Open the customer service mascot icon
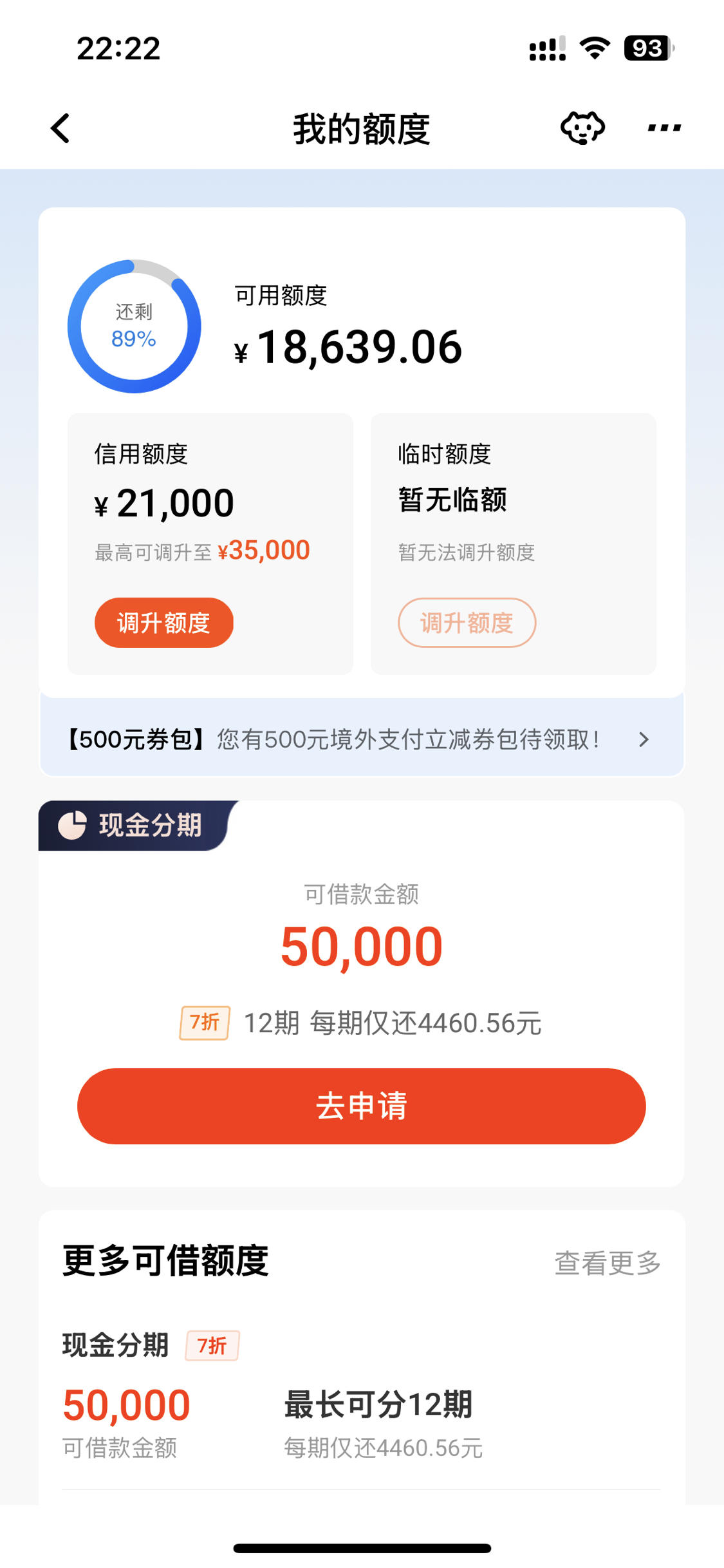This screenshot has width=724, height=1568. coord(582,128)
